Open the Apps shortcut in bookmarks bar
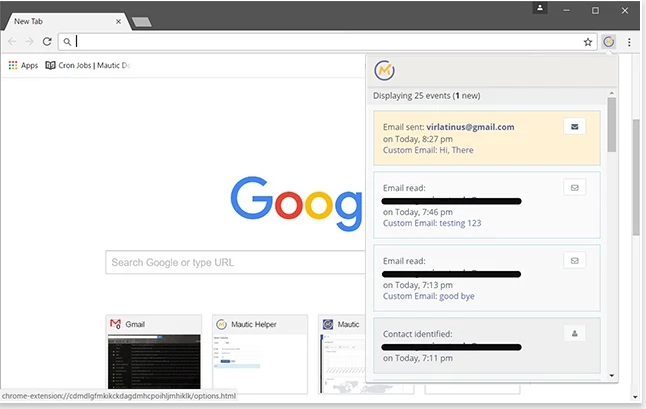Image resolution: width=646 pixels, height=409 pixels. [x=22, y=65]
